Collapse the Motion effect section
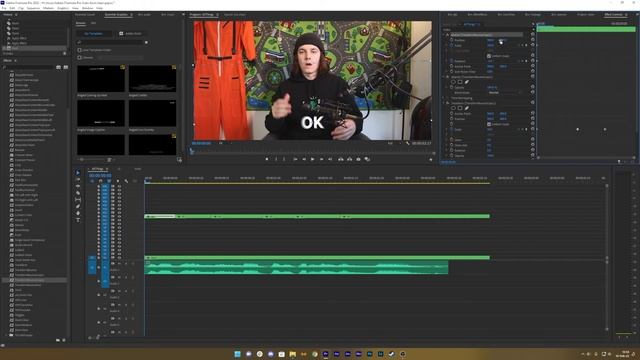This screenshot has height=360, width=640. pos(444,35)
